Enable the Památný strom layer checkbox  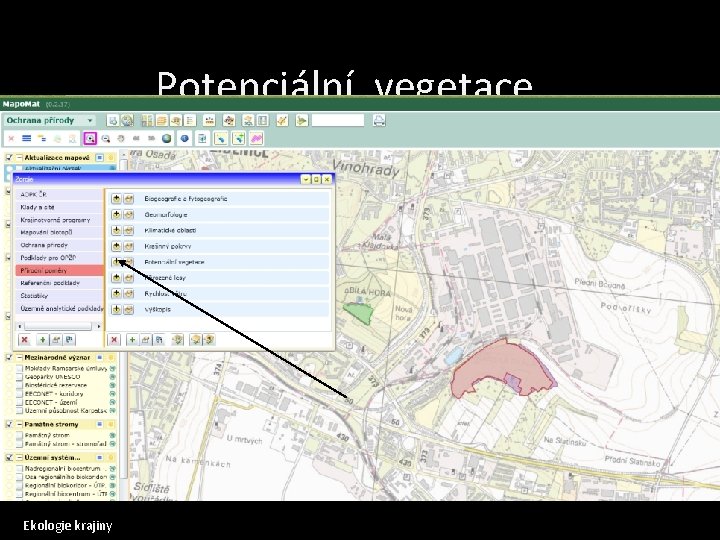19,435
